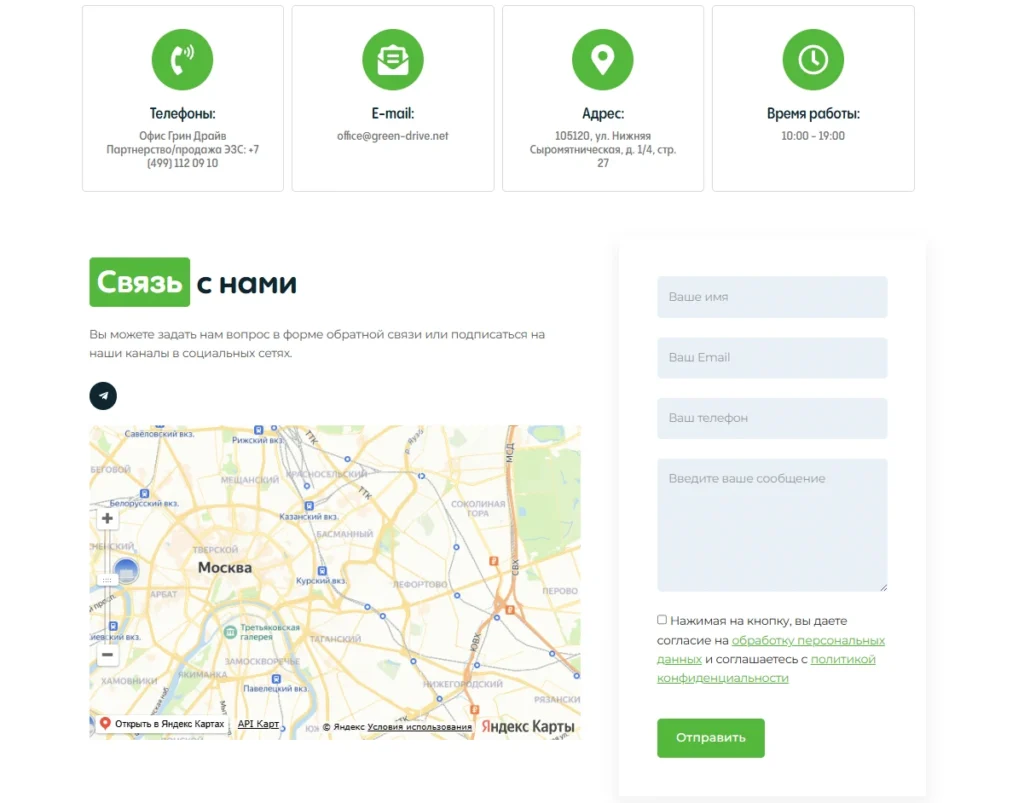Click the map zoom slider handle

click(x=107, y=580)
